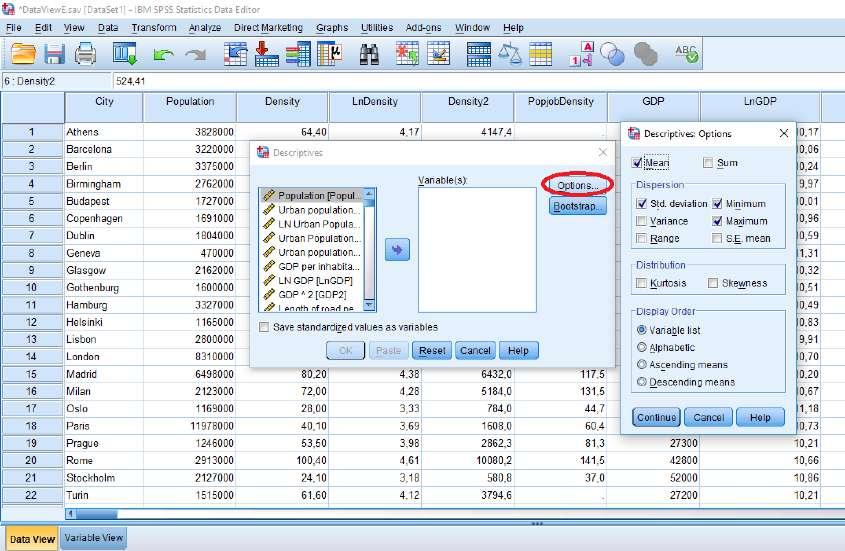Enable the Kurtosis checkbox
This screenshot has width=845, height=551.
(x=641, y=283)
